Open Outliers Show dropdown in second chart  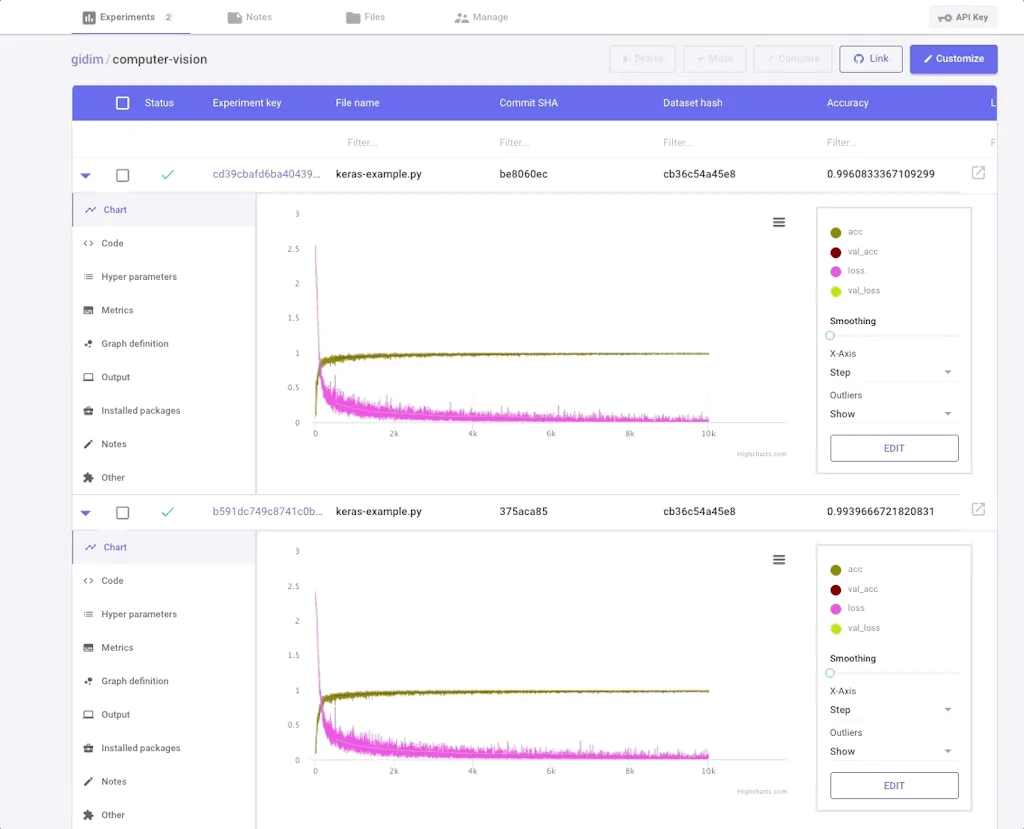click(892, 751)
